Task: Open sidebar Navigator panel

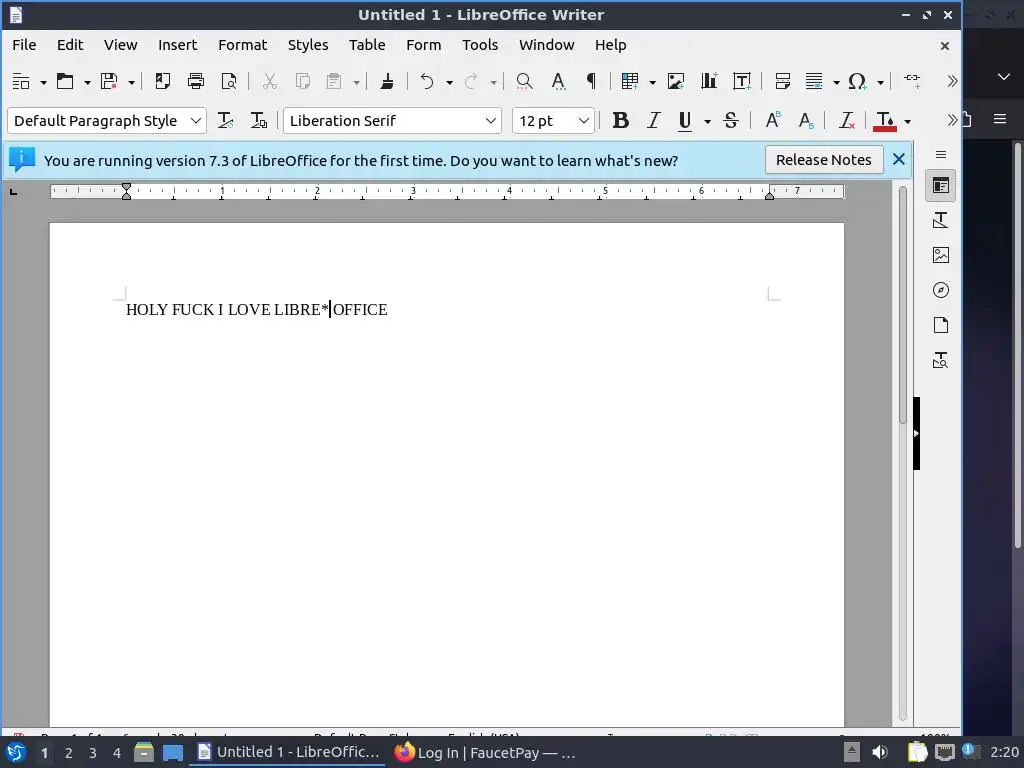Action: (x=941, y=290)
